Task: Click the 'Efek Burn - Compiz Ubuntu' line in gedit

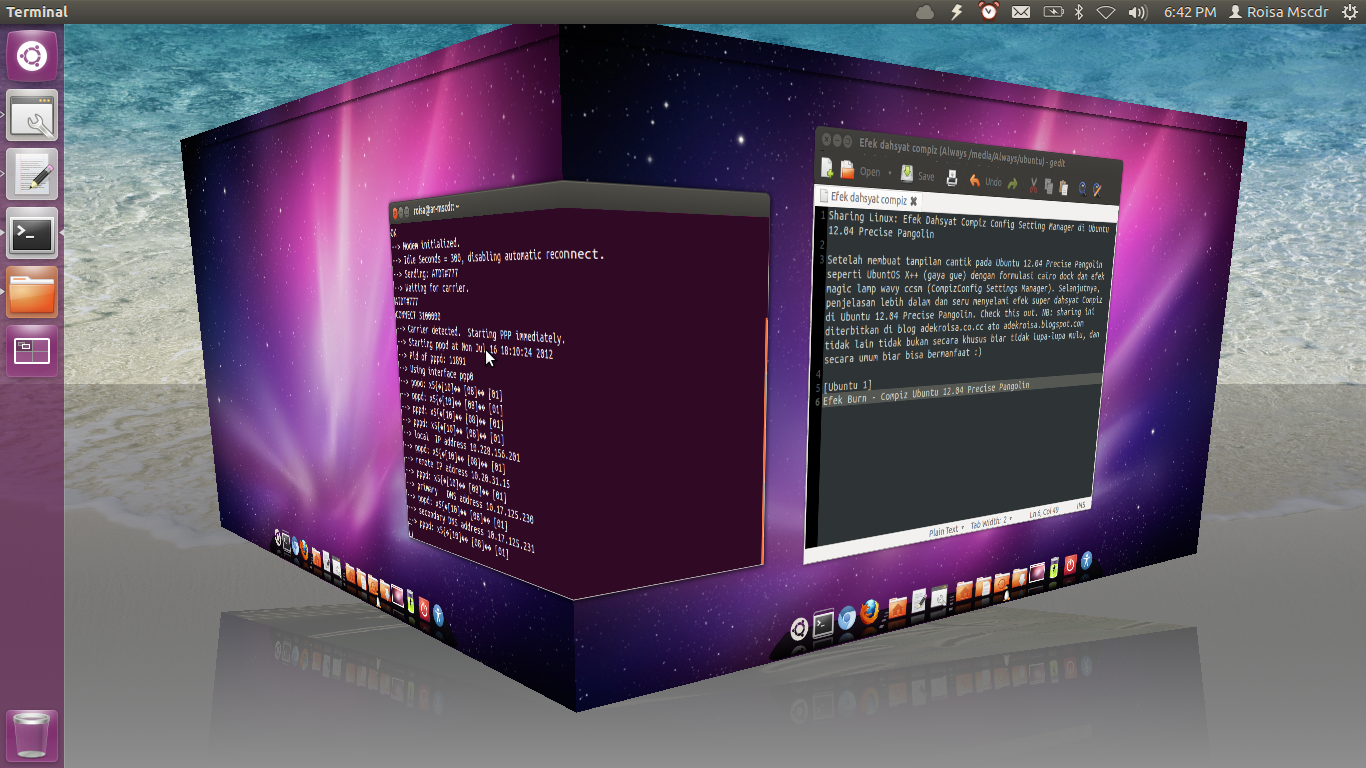Action: click(x=926, y=393)
